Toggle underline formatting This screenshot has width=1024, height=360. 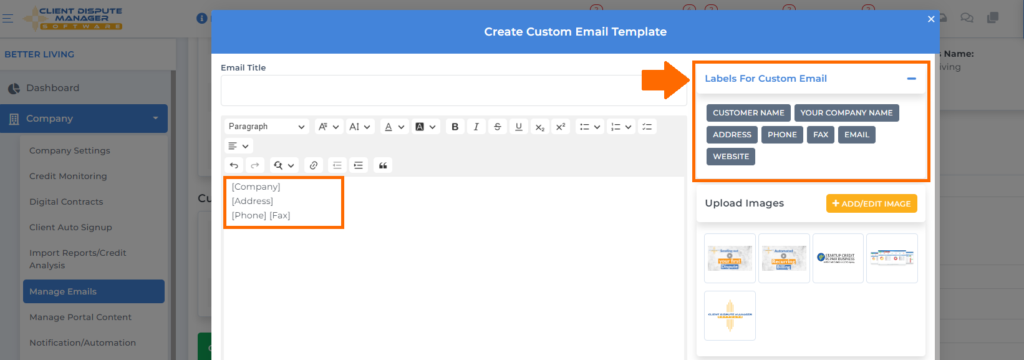[x=519, y=127]
